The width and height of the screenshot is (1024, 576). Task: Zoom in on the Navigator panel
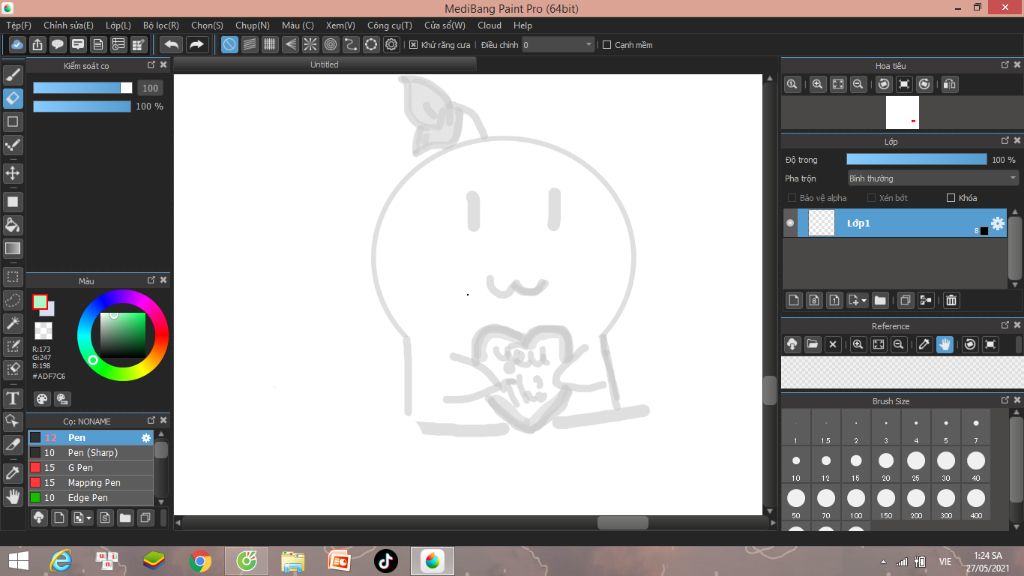click(x=817, y=84)
